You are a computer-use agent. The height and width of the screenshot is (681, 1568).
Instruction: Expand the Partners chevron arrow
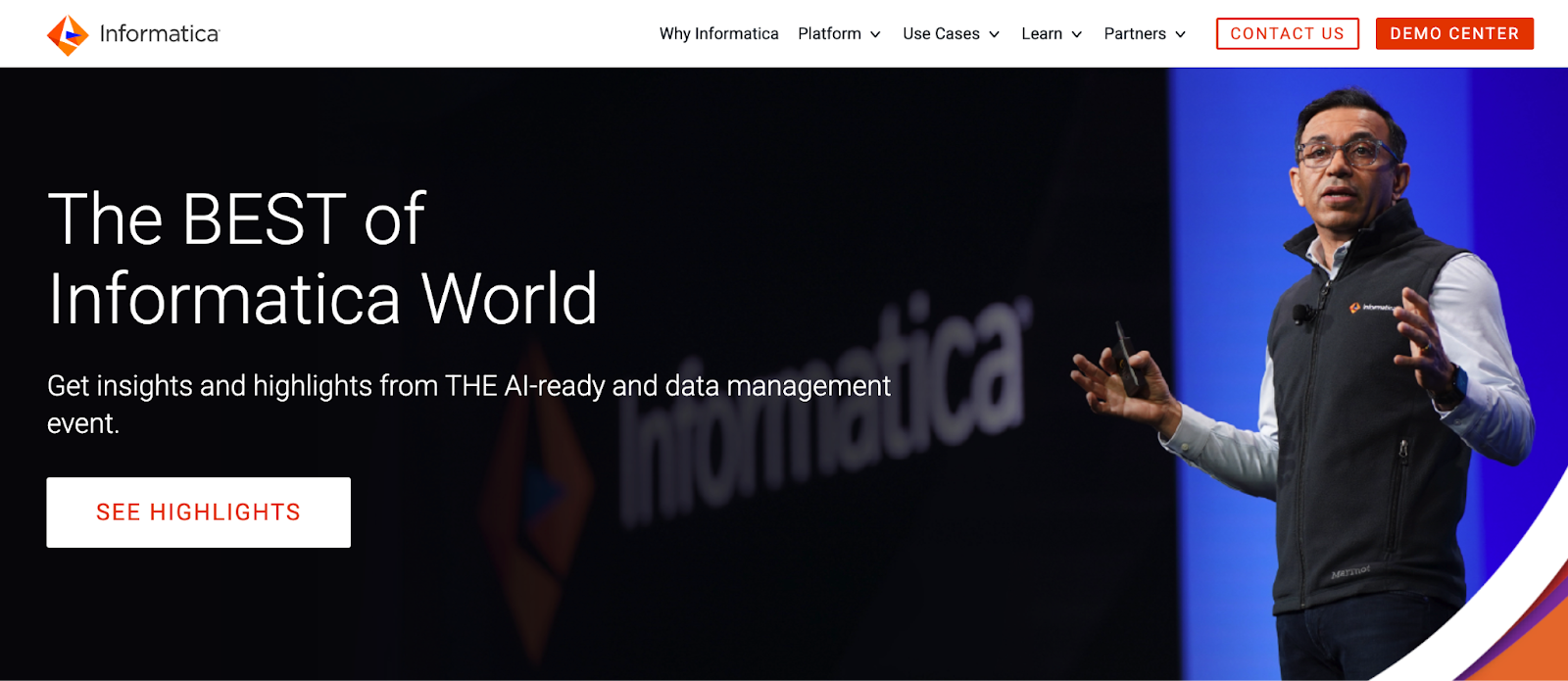coord(1180,34)
